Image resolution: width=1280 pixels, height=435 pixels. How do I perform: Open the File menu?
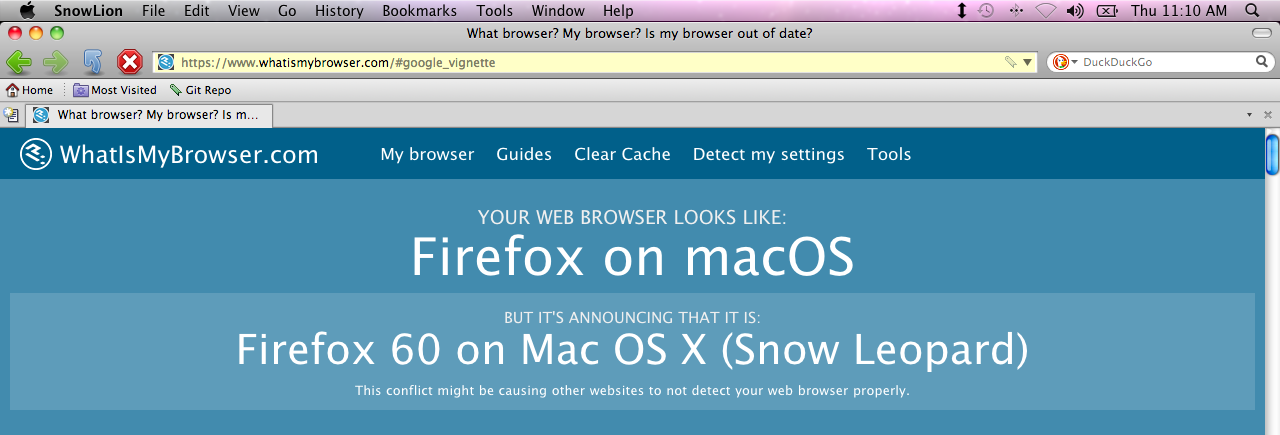click(154, 11)
